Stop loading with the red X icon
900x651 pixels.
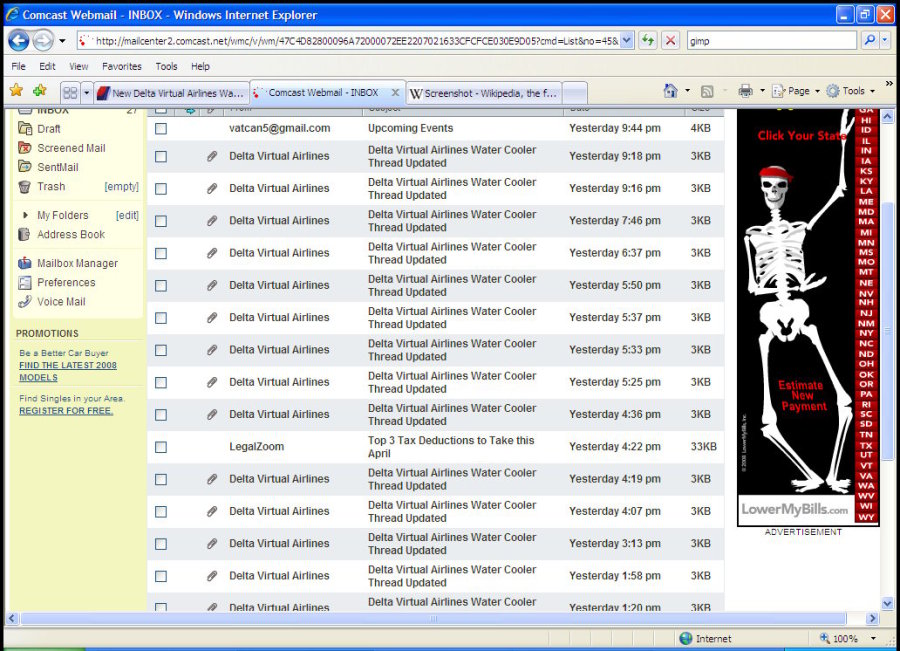[670, 41]
